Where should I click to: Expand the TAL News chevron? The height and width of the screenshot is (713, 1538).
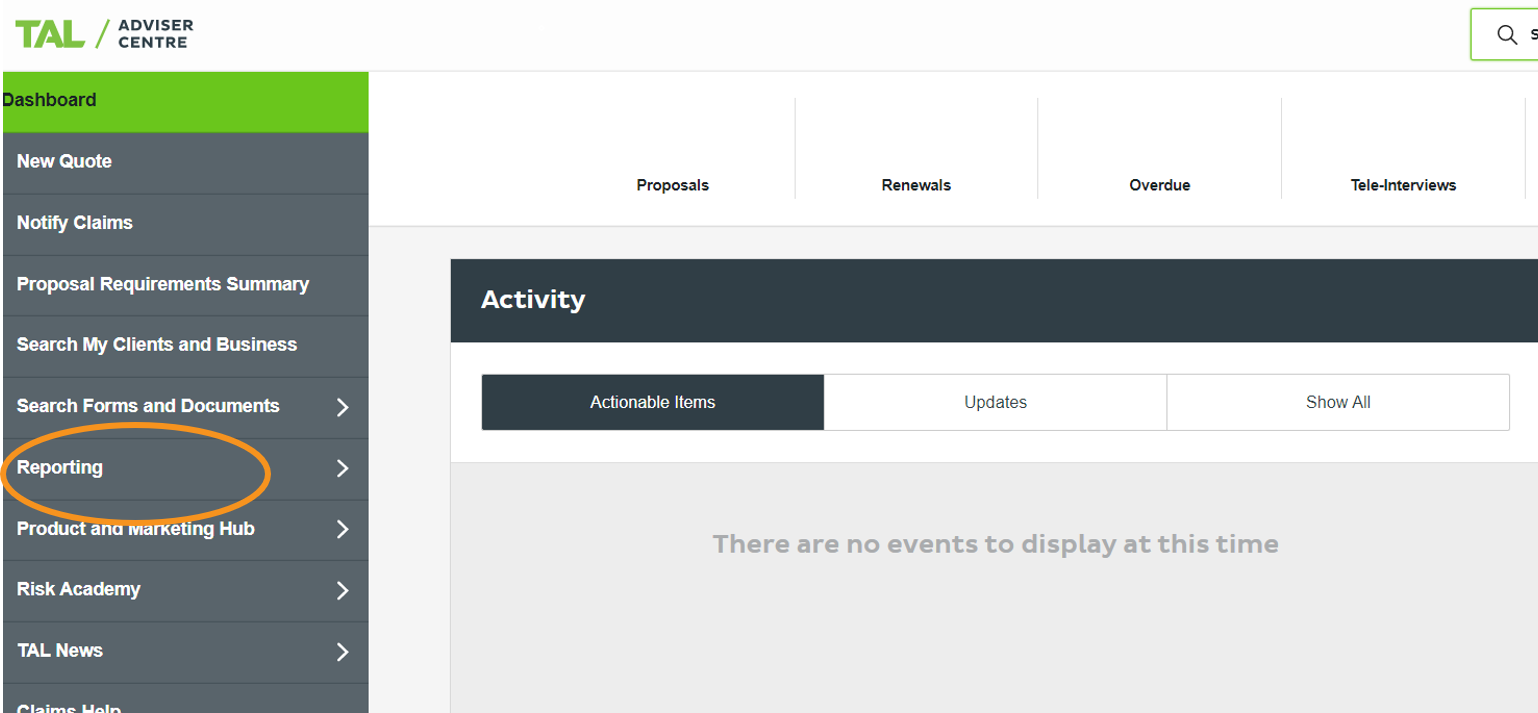342,652
